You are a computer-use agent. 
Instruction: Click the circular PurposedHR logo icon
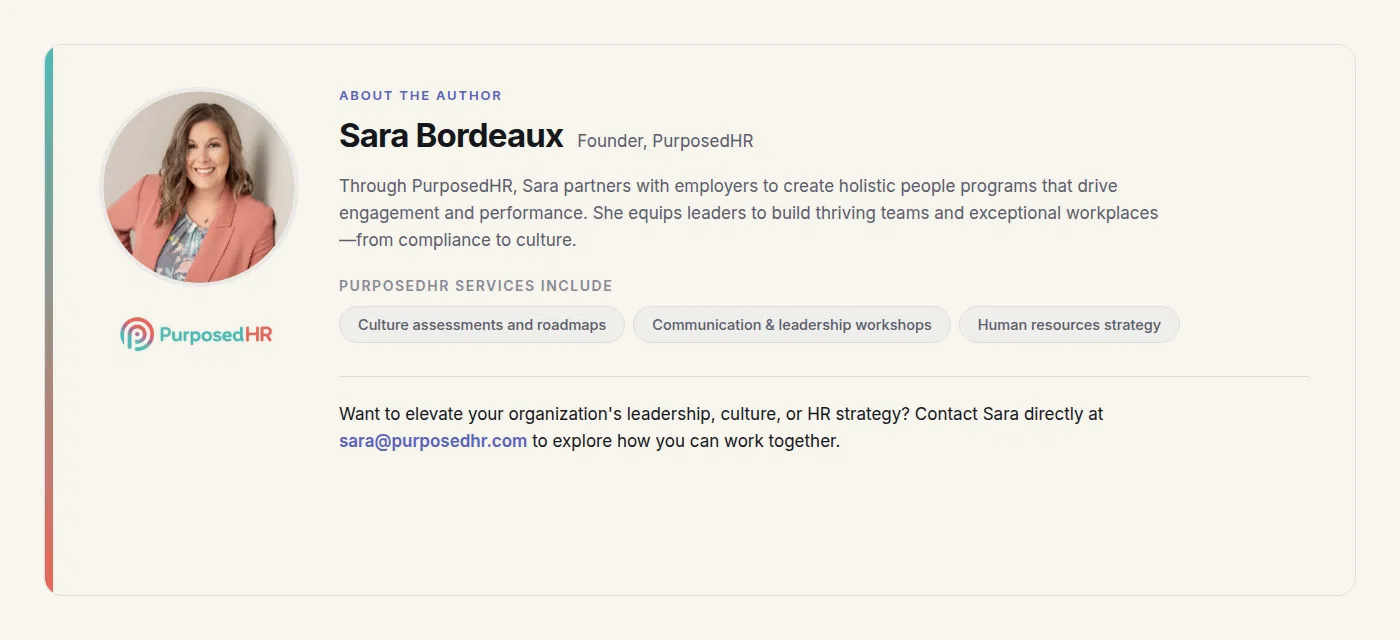pyautogui.click(x=136, y=334)
